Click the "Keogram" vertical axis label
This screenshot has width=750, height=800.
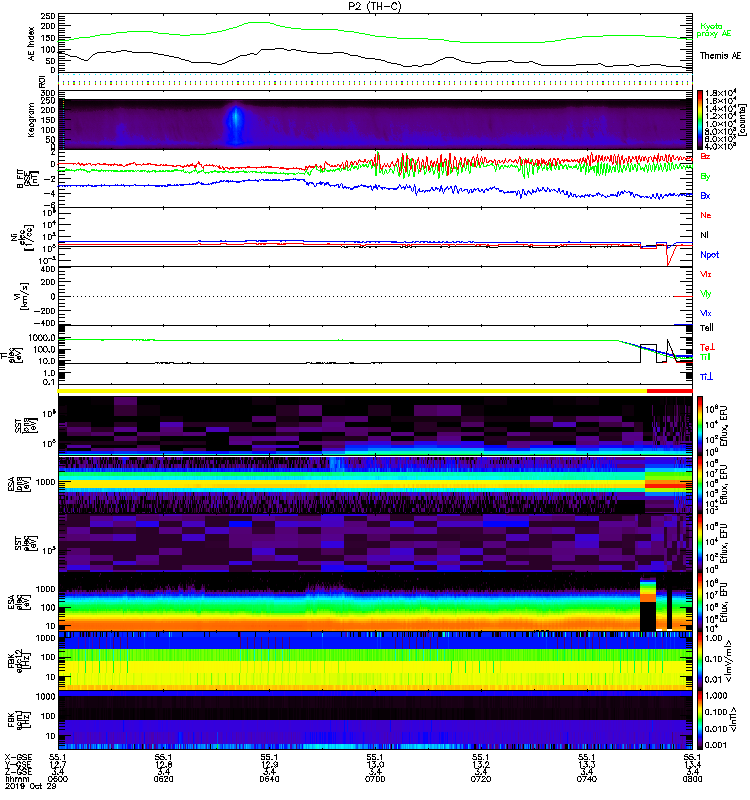pyautogui.click(x=31, y=119)
